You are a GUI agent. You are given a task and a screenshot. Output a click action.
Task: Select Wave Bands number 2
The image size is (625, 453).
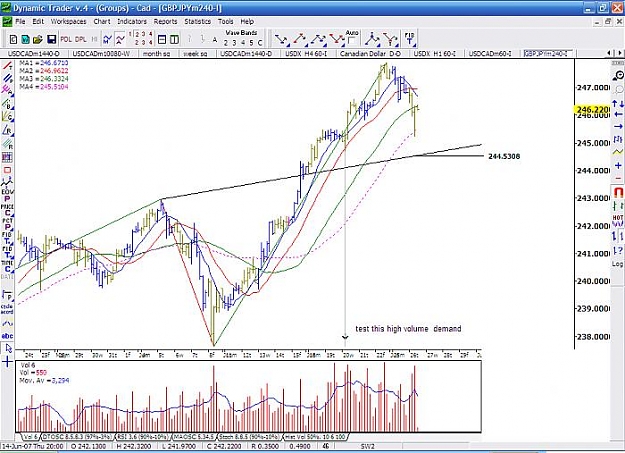tap(226, 43)
